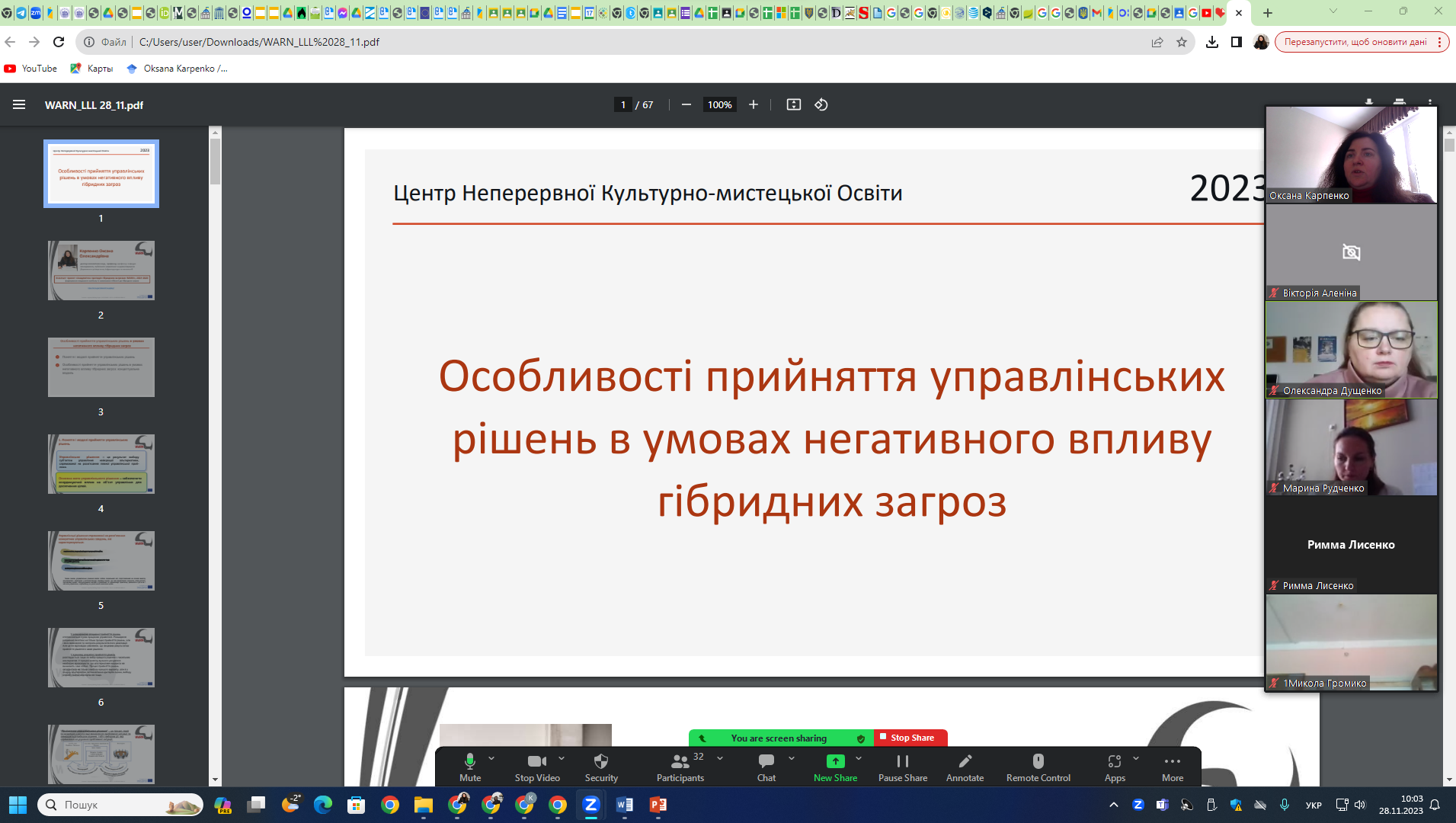Screen dimensions: 1456x823
Task: Click the PDF page number field
Action: (x=623, y=105)
